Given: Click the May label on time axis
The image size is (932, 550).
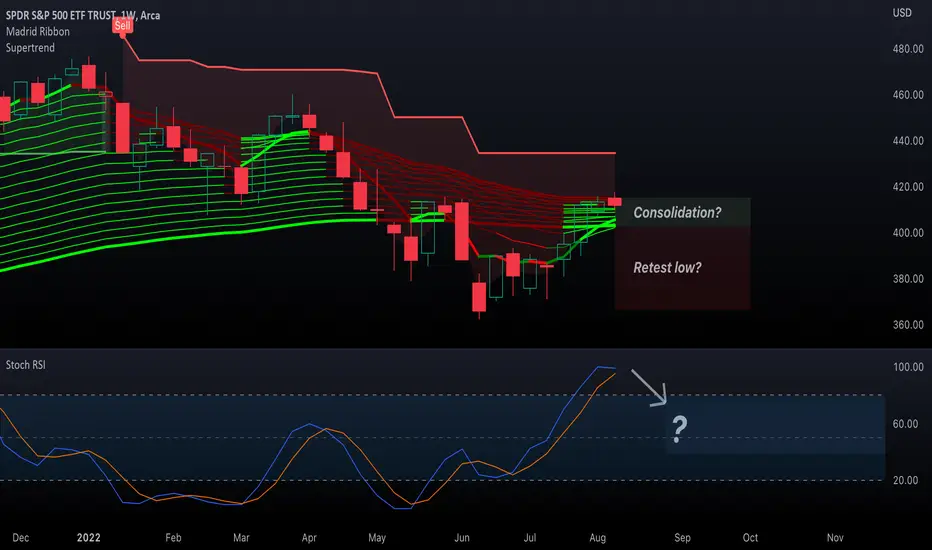Looking at the screenshot, I should 377,538.
